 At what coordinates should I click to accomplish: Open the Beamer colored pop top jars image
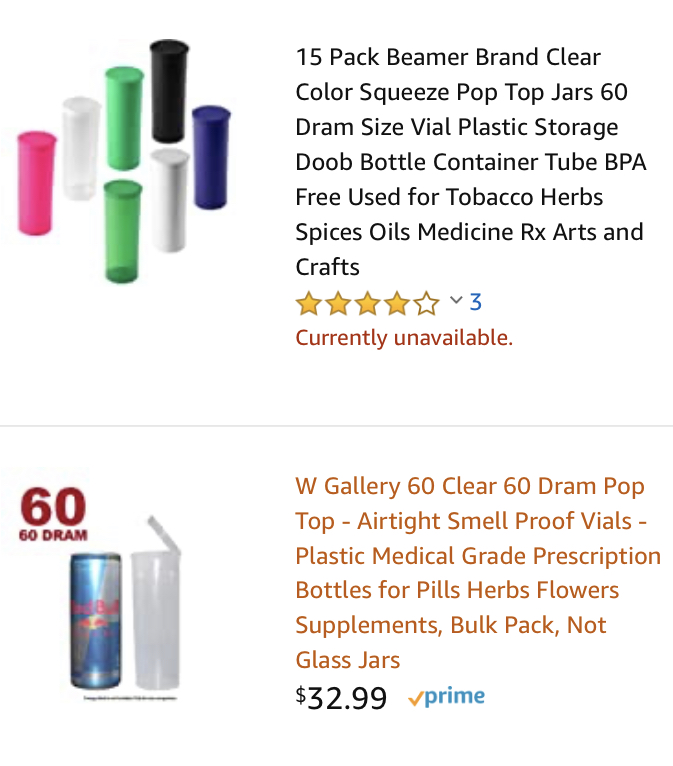click(x=121, y=160)
